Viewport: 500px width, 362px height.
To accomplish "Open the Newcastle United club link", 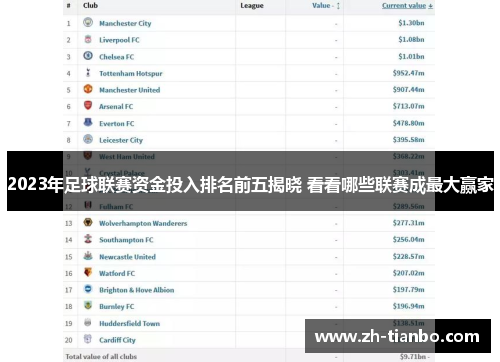I will (127, 257).
